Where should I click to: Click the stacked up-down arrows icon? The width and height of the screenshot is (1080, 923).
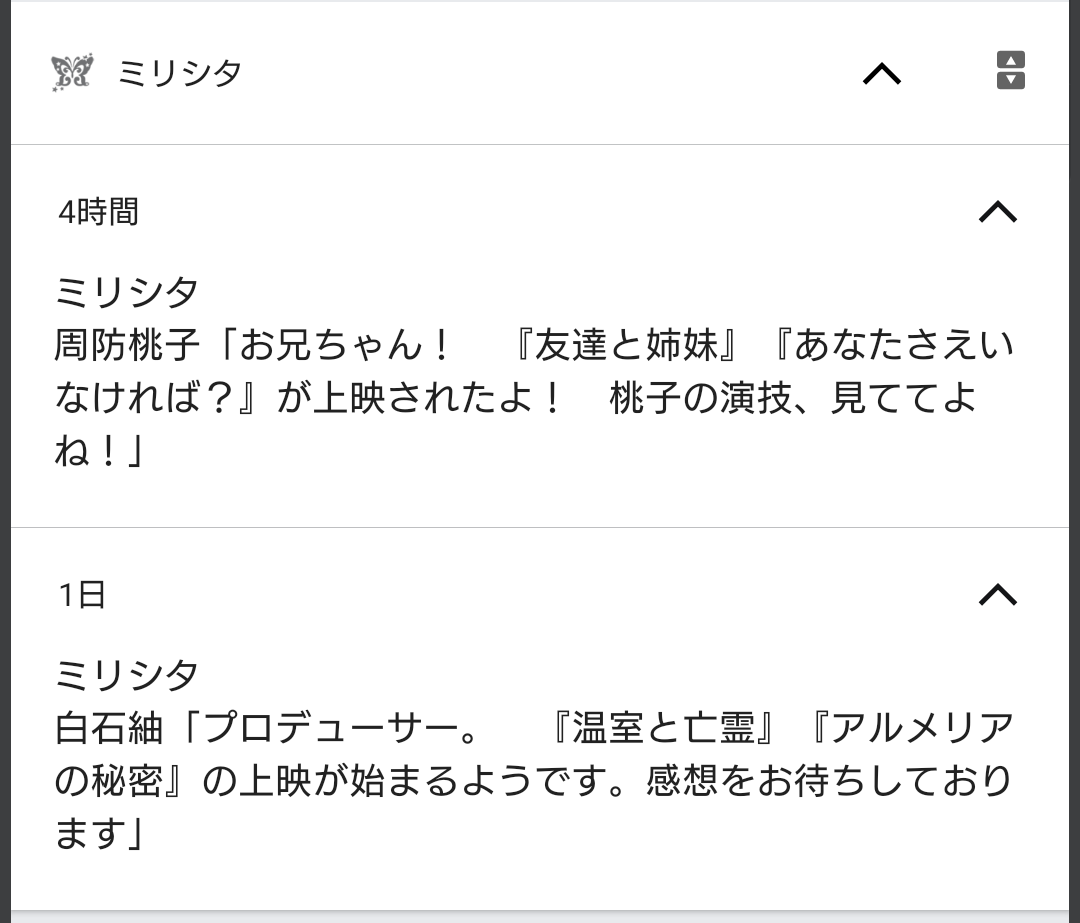[x=1011, y=71]
